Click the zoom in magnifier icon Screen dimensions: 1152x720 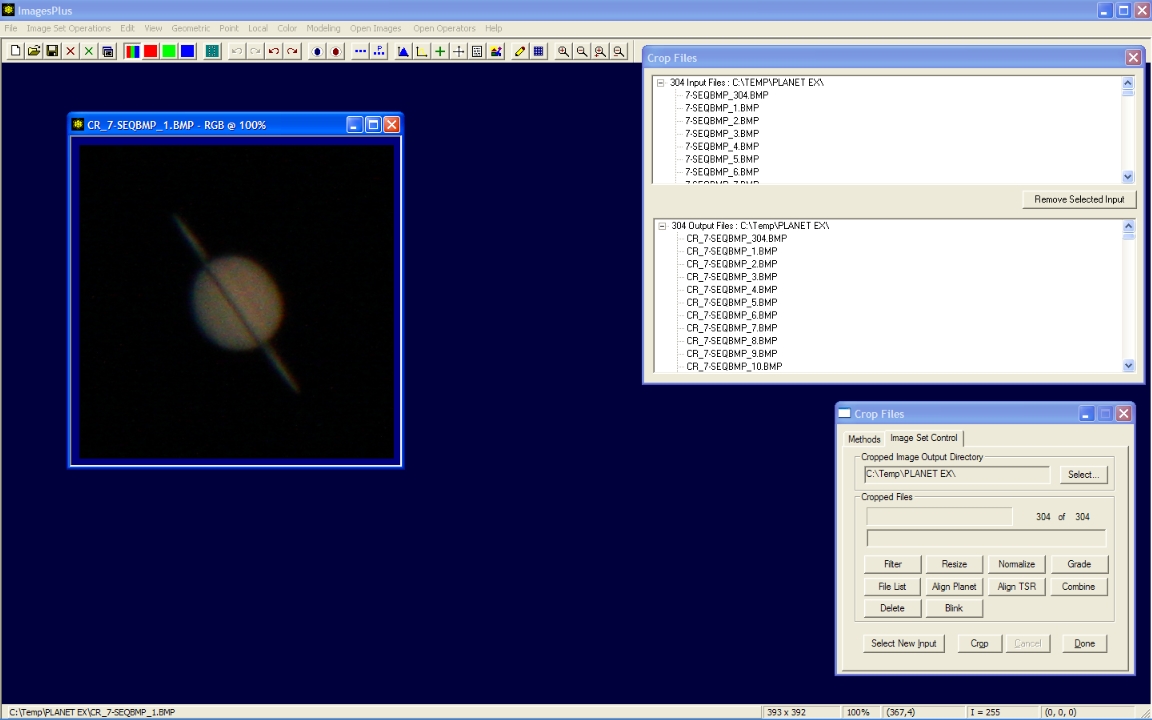(564, 51)
